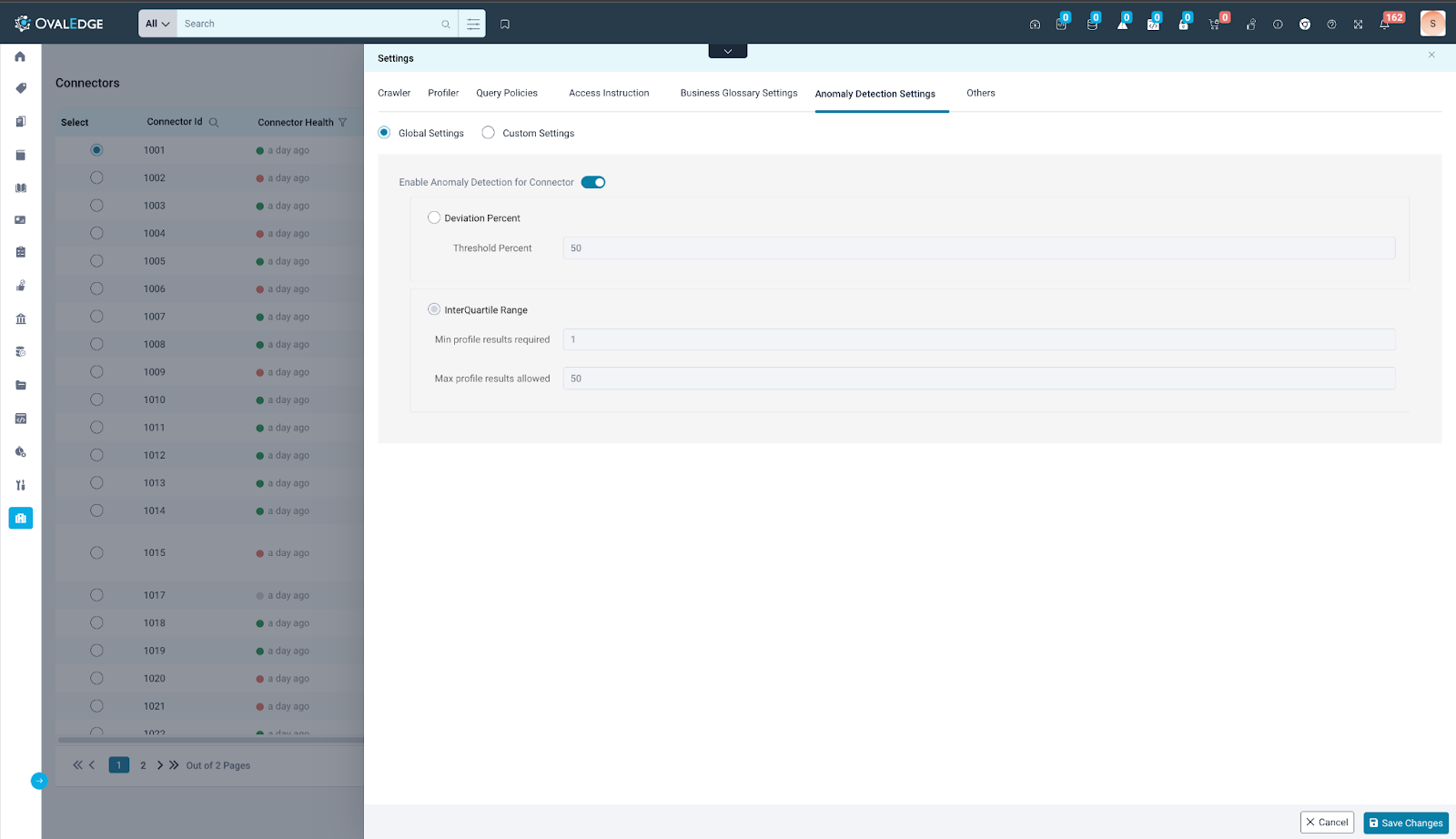Choose the Deviation Percent radio option
This screenshot has height=839, width=1456.
[x=434, y=217]
